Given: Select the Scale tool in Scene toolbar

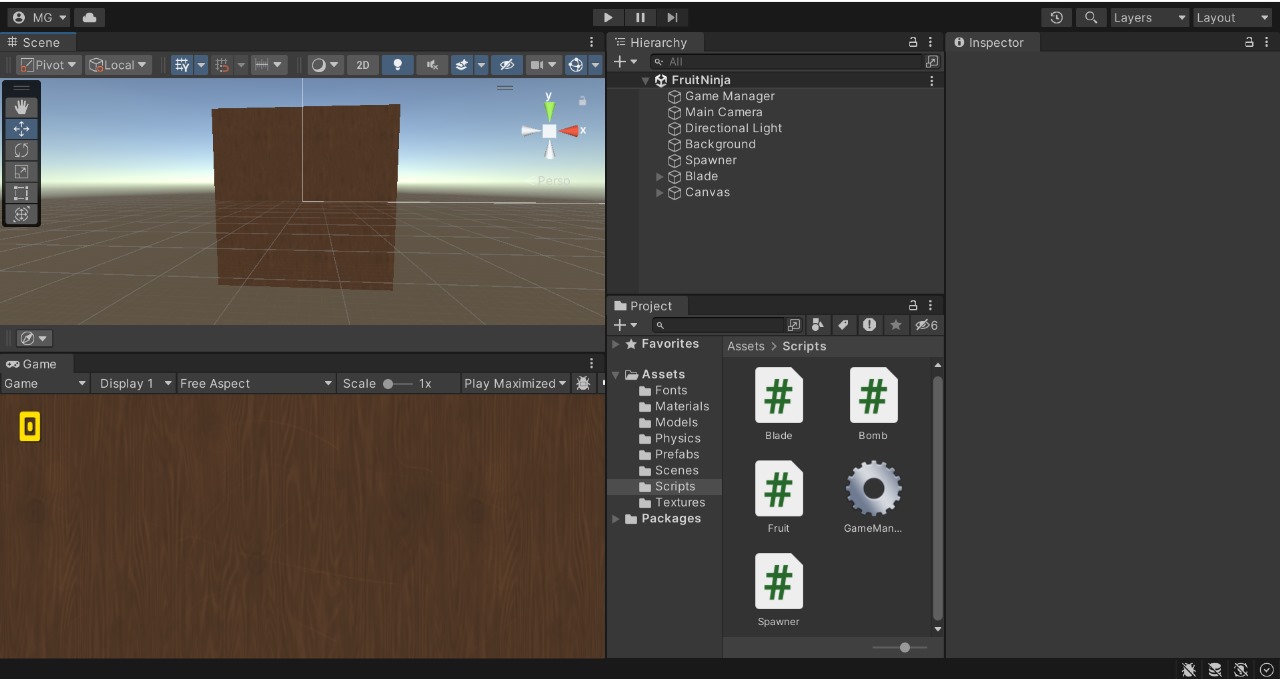Looking at the screenshot, I should coord(21,172).
